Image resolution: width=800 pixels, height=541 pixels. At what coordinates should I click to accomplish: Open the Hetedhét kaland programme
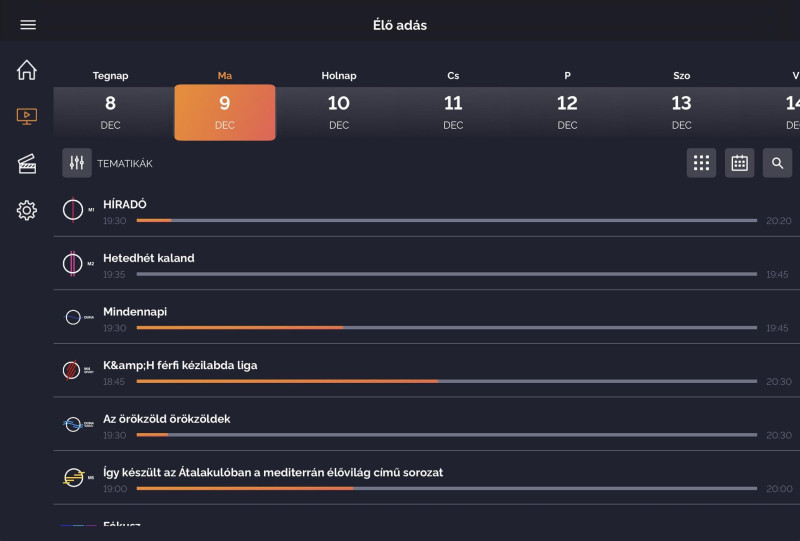click(x=149, y=258)
